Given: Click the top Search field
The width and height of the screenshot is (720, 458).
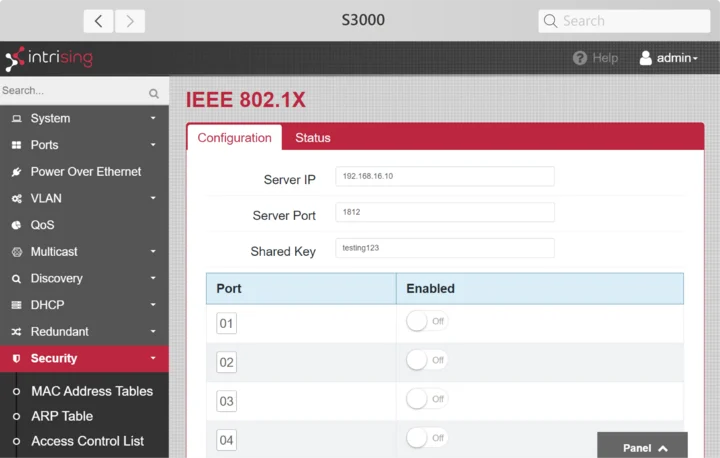Looking at the screenshot, I should point(624,21).
